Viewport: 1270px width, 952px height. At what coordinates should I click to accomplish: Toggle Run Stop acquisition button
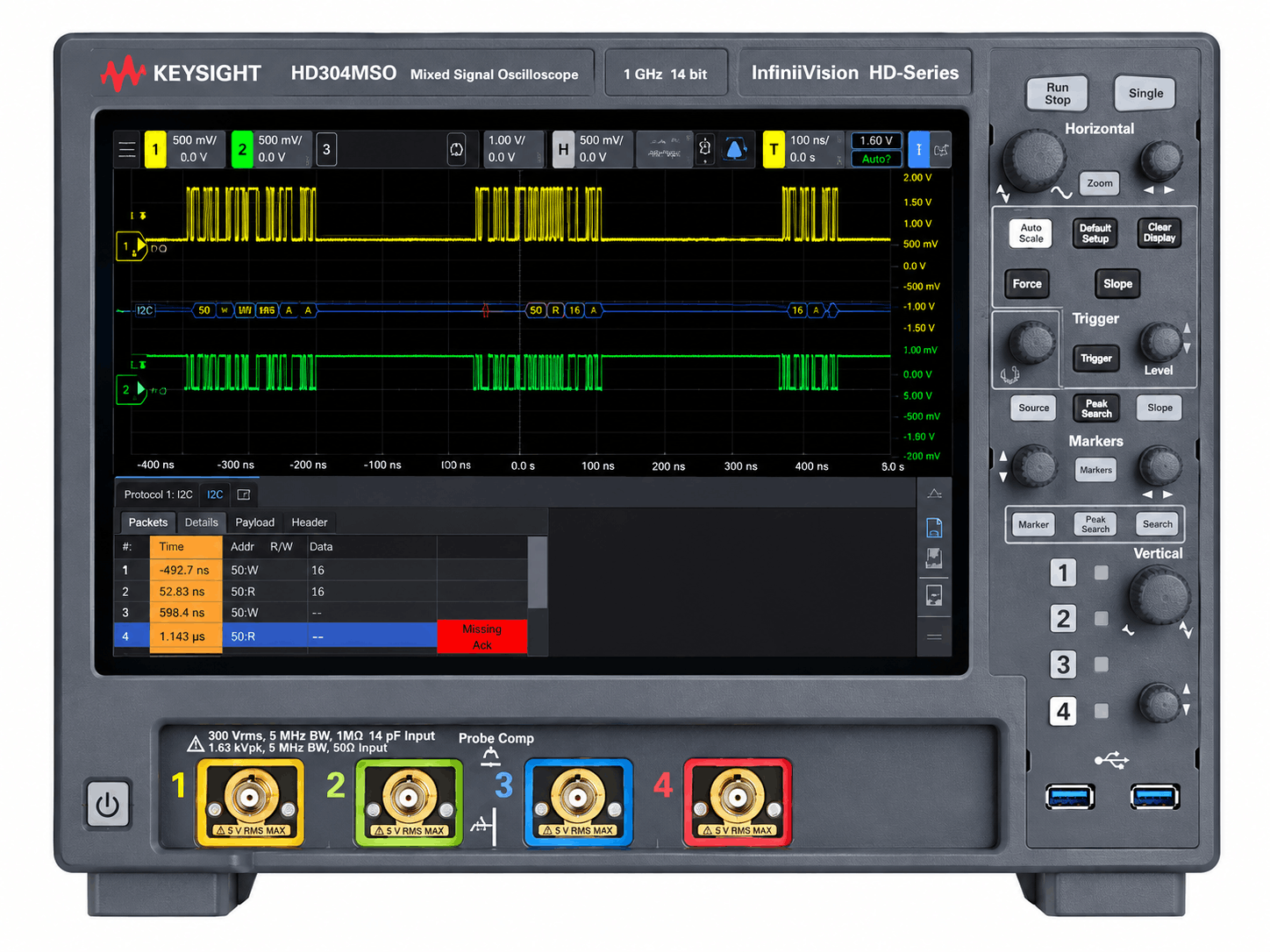1057,94
